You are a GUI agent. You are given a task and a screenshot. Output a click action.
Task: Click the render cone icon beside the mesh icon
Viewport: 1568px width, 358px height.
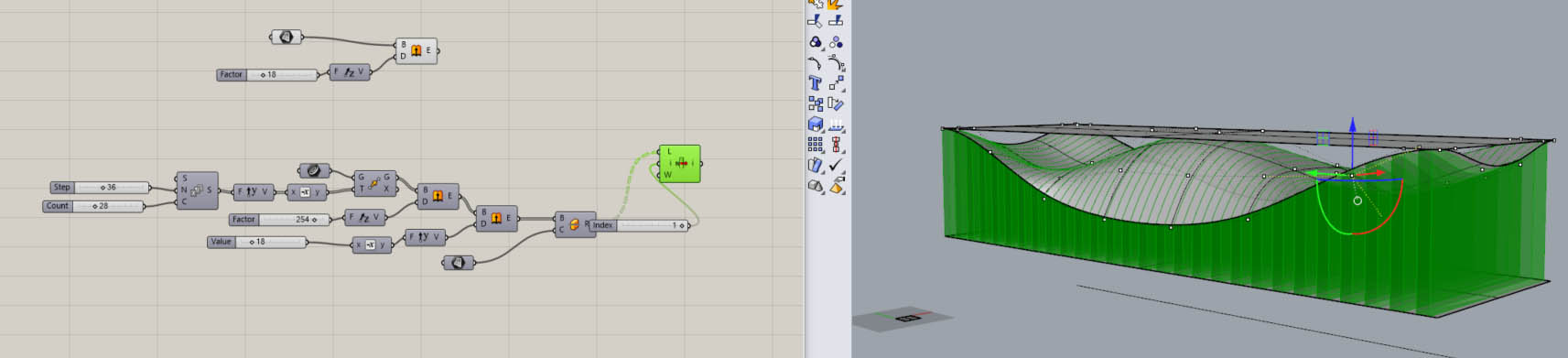836,186
